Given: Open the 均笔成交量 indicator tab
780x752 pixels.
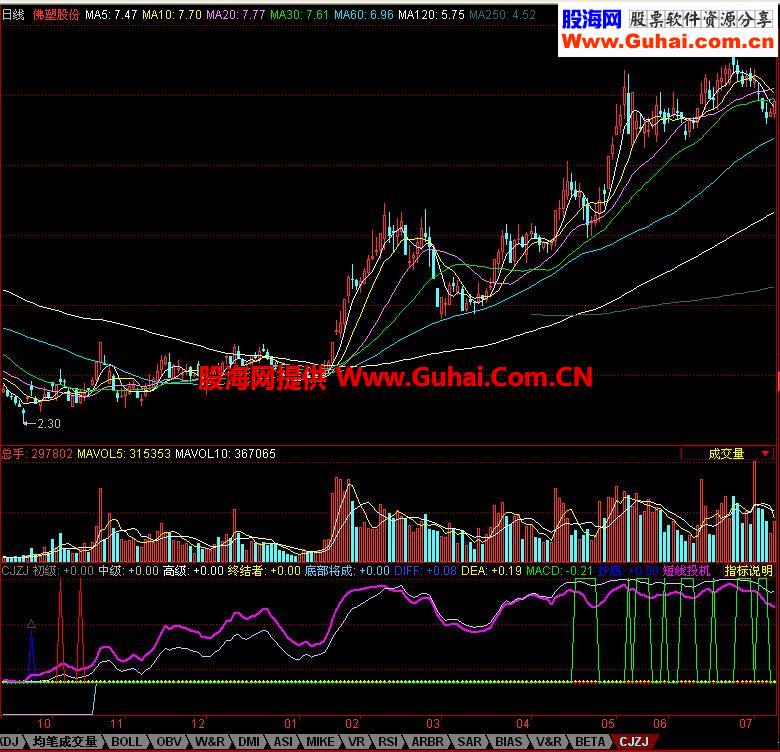Looking at the screenshot, I should click(64, 742).
